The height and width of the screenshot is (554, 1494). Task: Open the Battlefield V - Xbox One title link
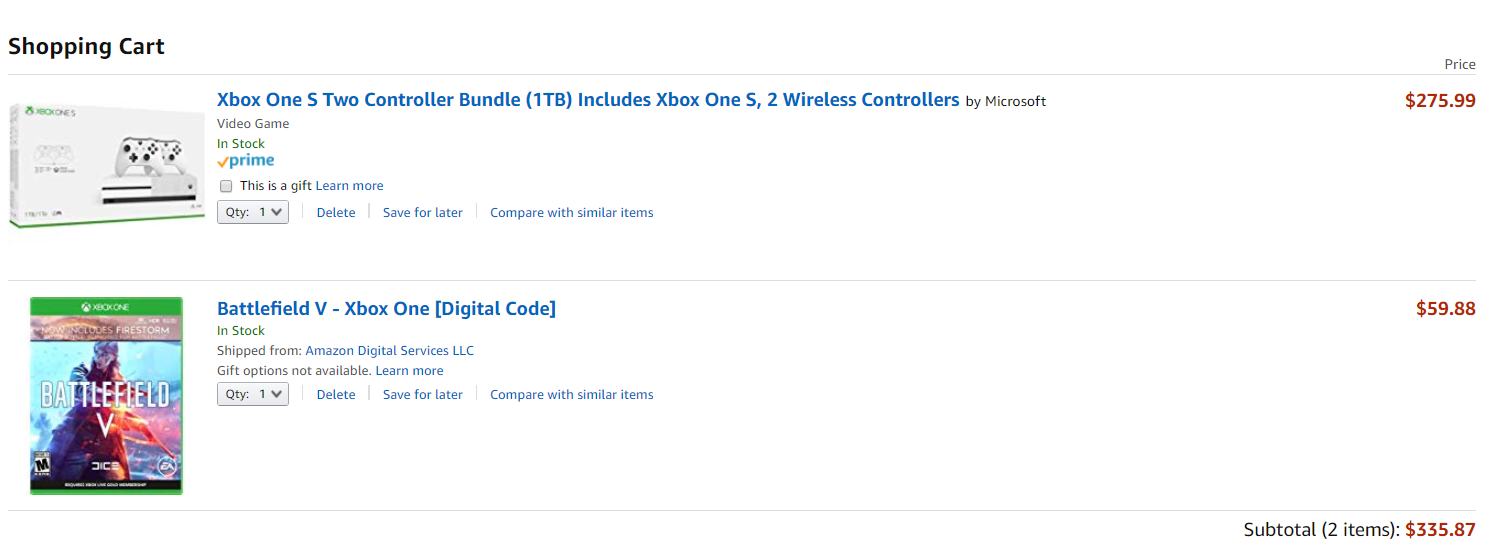pos(386,308)
